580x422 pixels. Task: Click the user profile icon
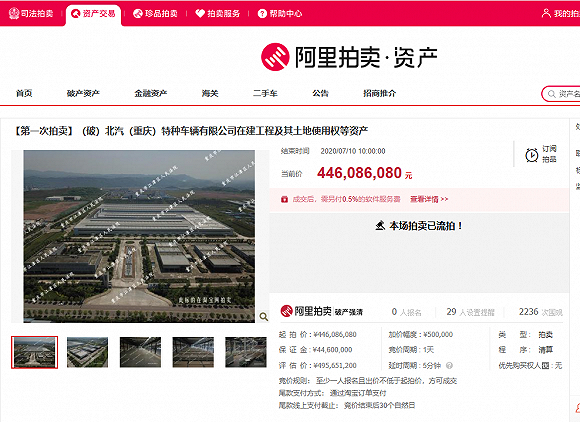[546, 13]
